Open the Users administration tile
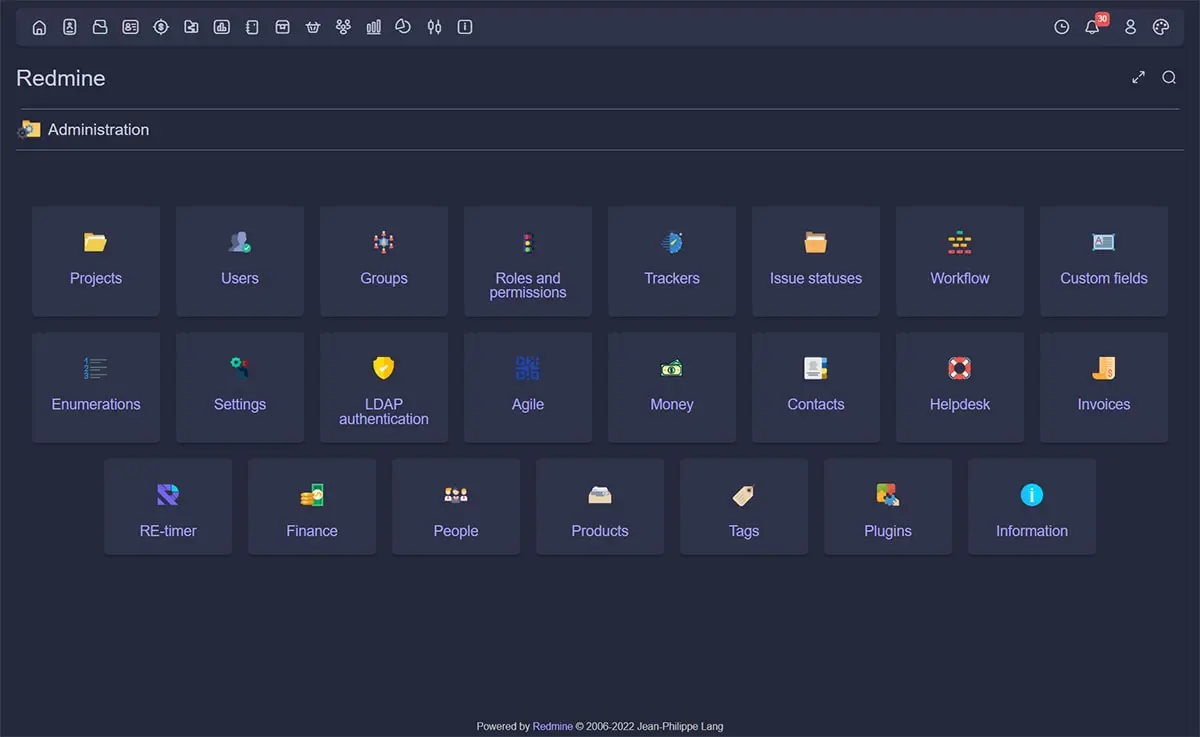Viewport: 1200px width, 737px height. 240,261
